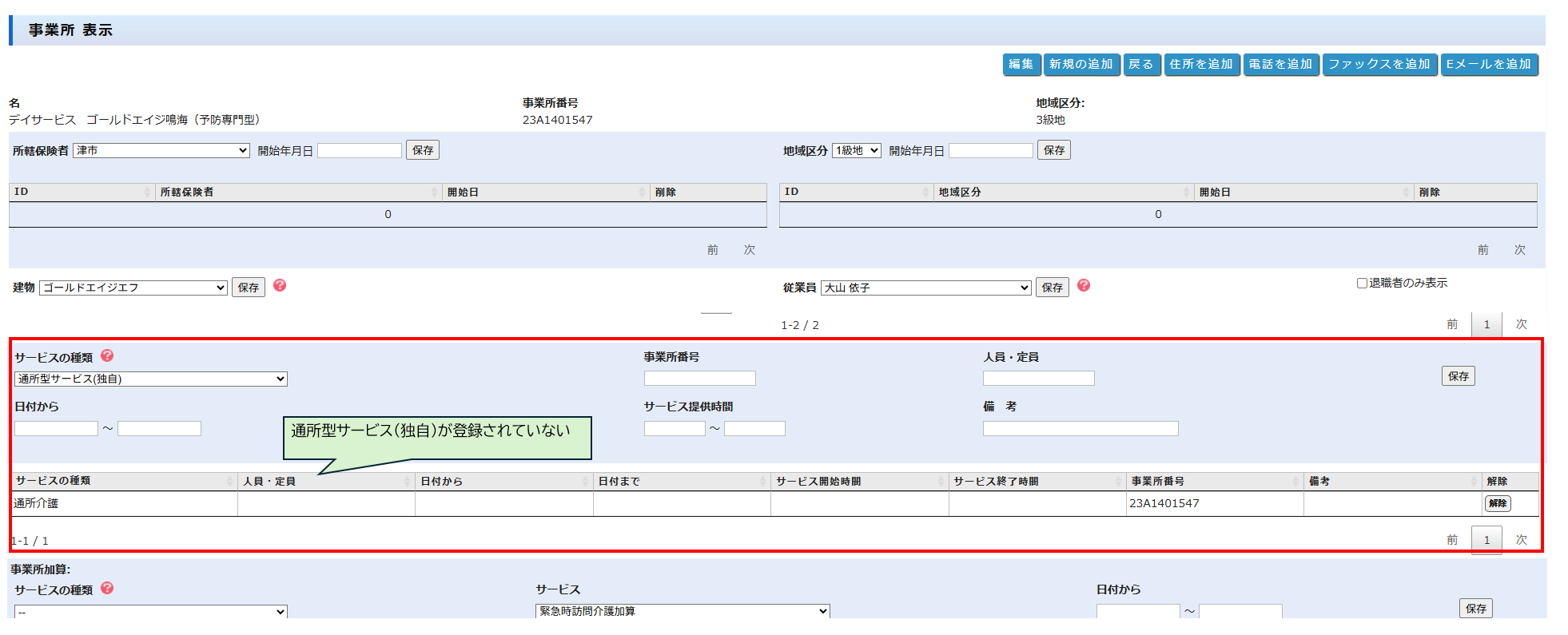Go to page 1 in service table pagination
The width and height of the screenshot is (1568, 635).
(1486, 540)
